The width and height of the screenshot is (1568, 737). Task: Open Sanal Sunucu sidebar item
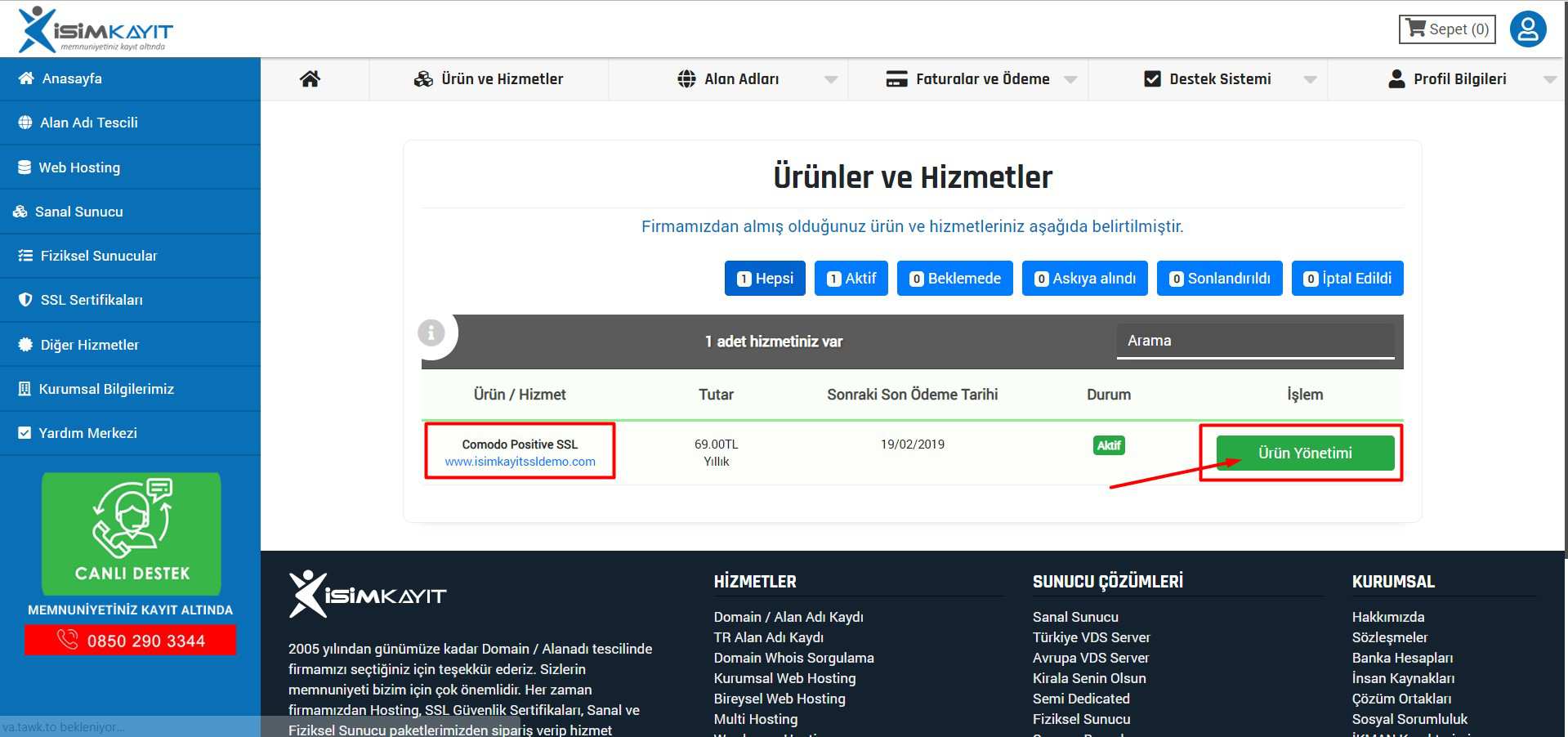[130, 212]
